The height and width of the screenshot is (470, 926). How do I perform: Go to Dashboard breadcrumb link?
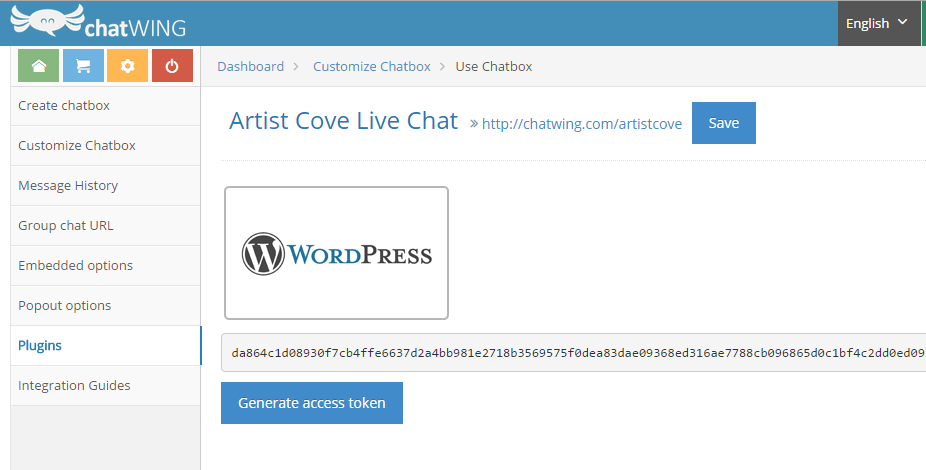click(x=250, y=67)
